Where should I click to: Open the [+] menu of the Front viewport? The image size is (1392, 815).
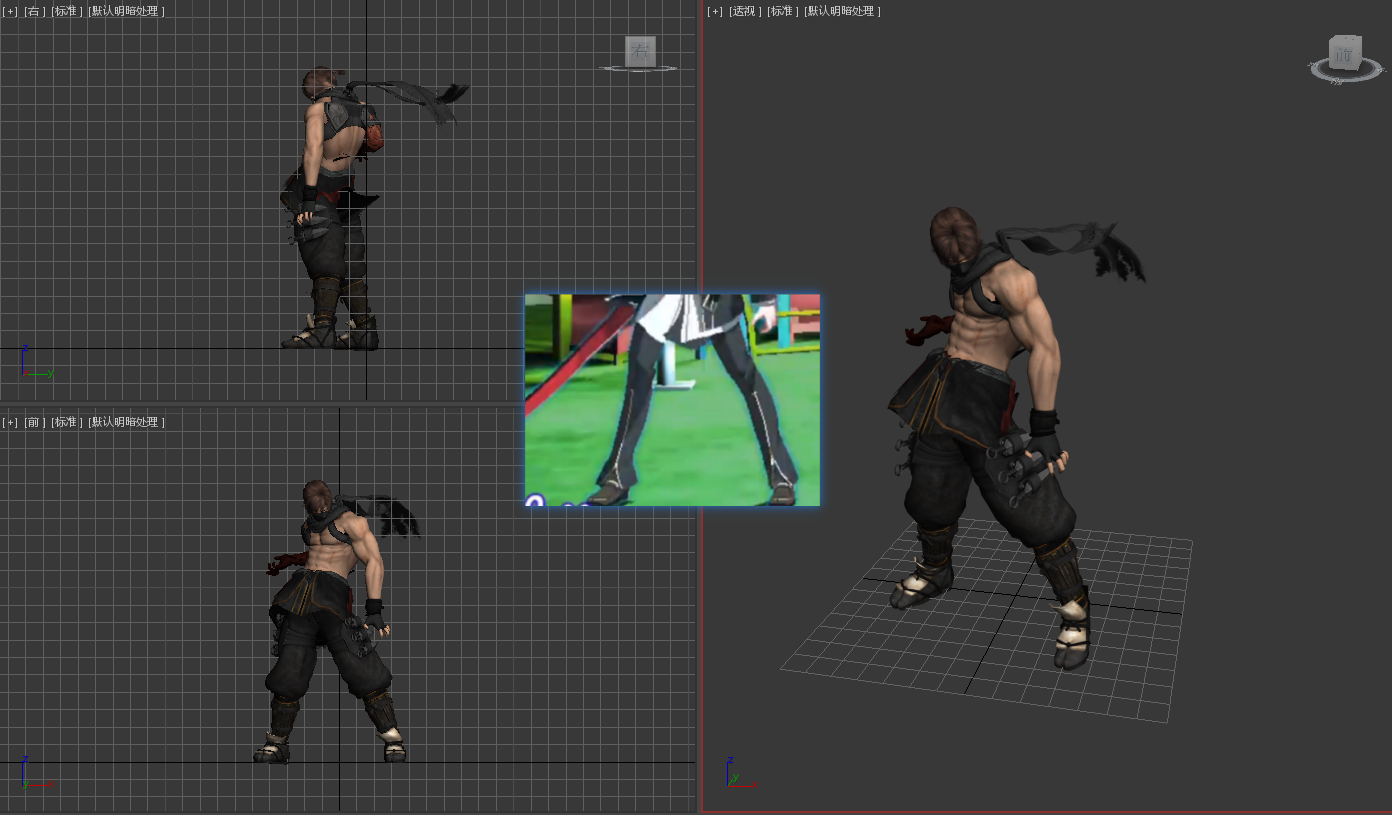click(x=11, y=422)
